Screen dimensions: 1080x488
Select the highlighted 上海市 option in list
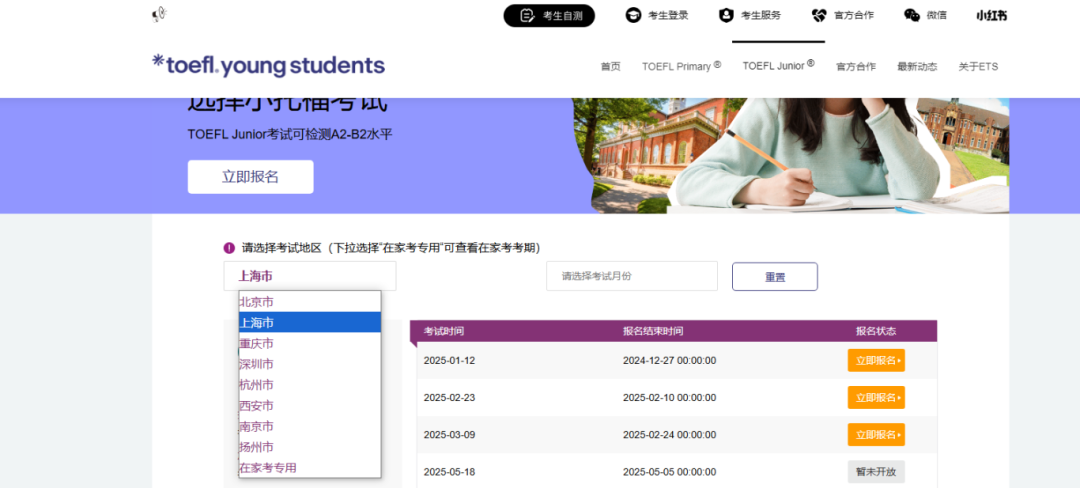tap(310, 322)
